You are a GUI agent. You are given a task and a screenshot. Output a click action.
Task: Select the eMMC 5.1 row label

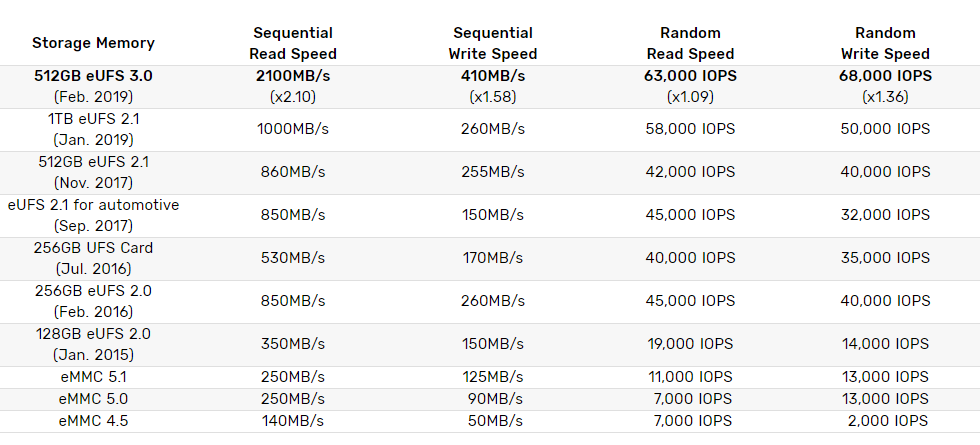coord(93,377)
